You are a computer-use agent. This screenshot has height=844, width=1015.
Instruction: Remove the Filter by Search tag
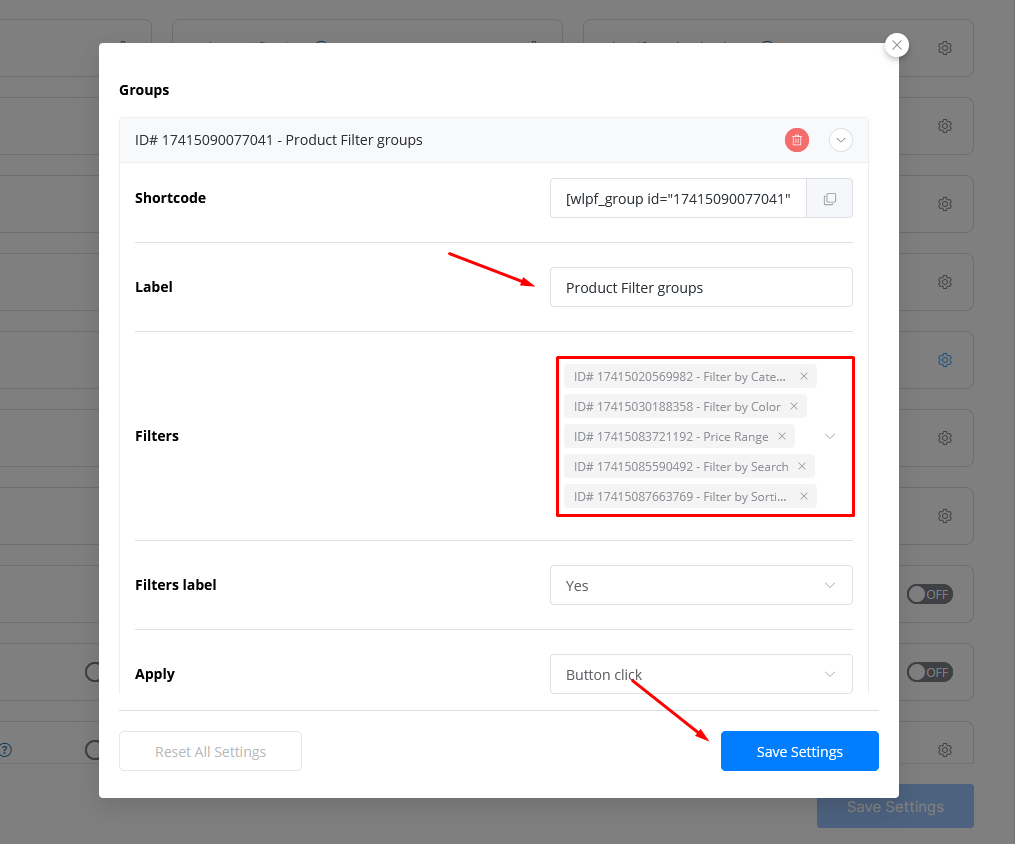click(801, 467)
